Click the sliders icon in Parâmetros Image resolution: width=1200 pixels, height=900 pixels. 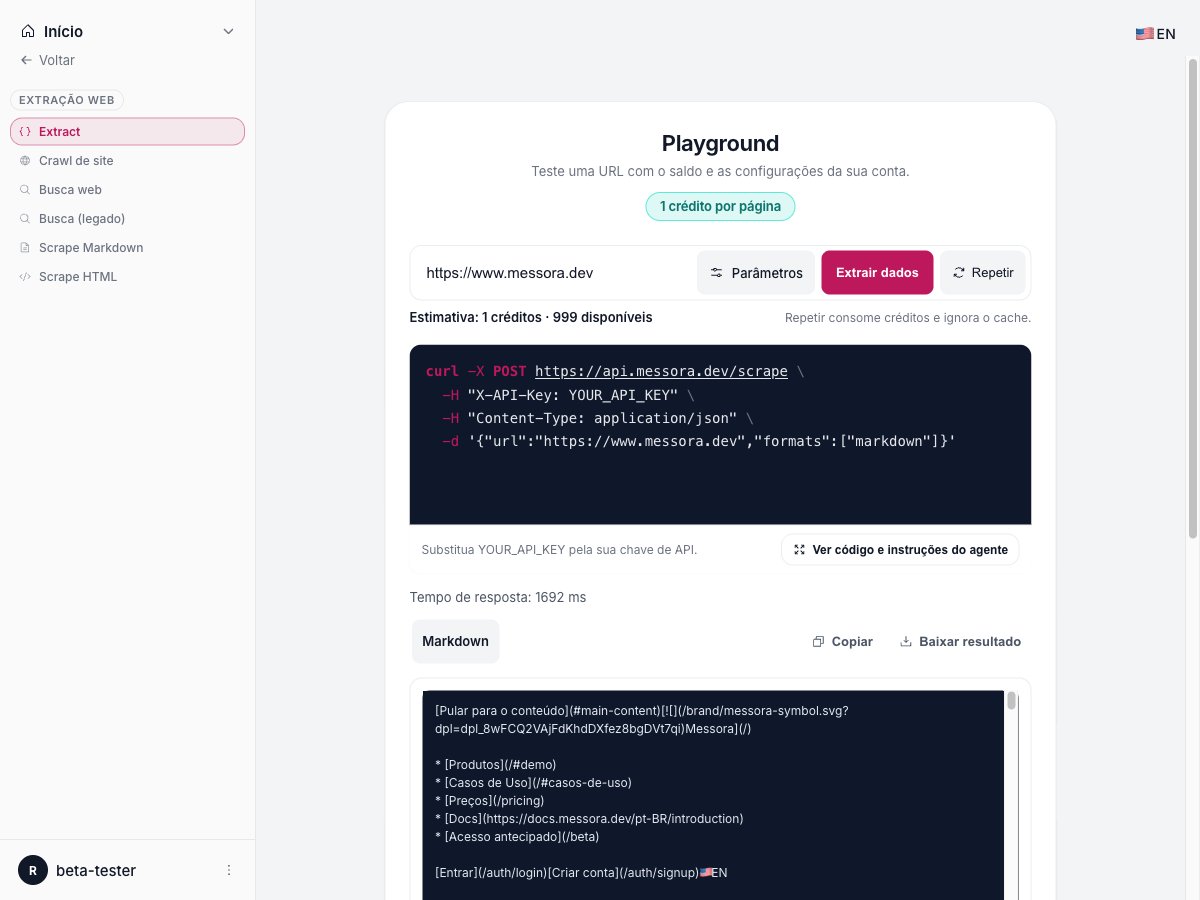tap(717, 273)
